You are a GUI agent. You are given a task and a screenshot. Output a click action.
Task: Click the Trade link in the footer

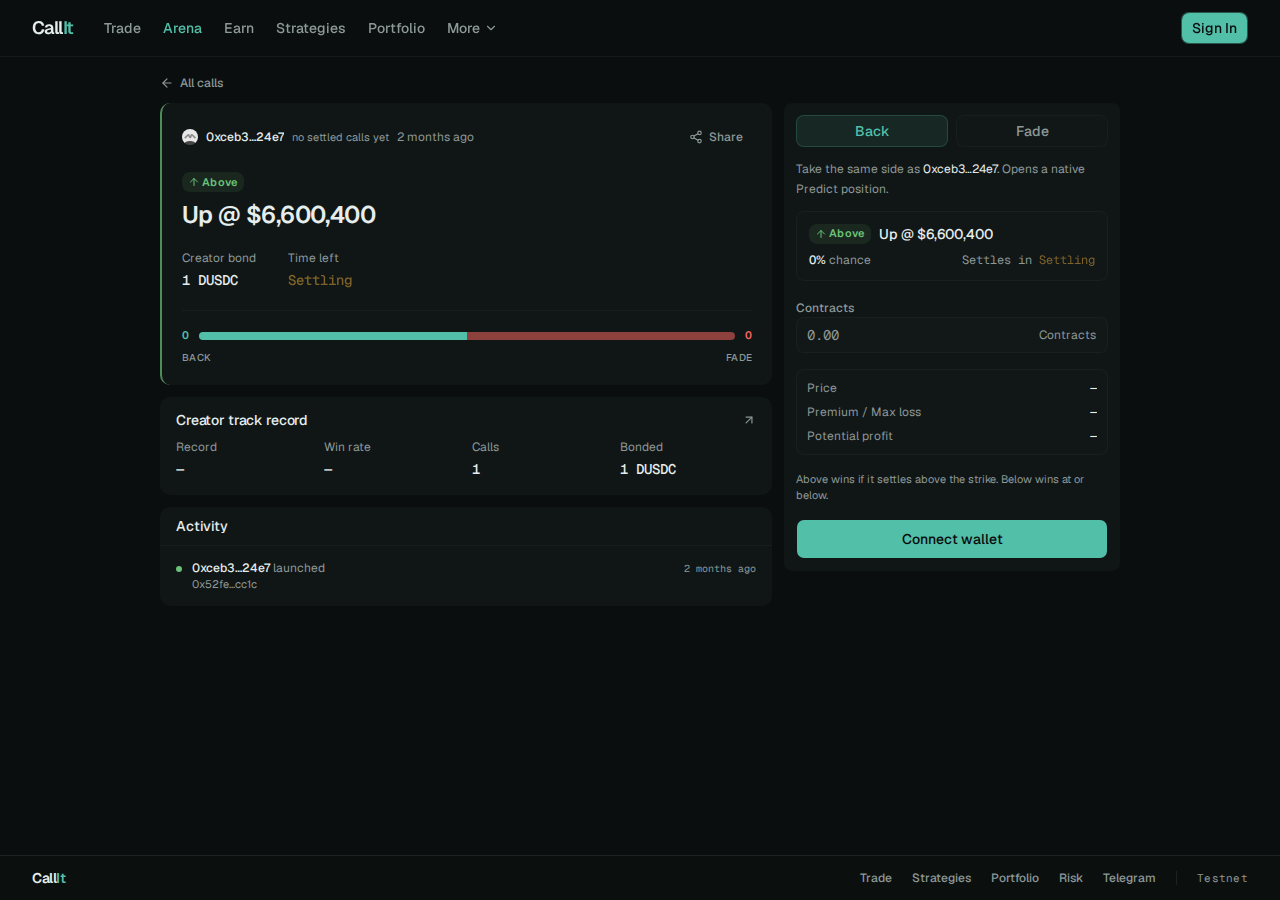pos(876,878)
